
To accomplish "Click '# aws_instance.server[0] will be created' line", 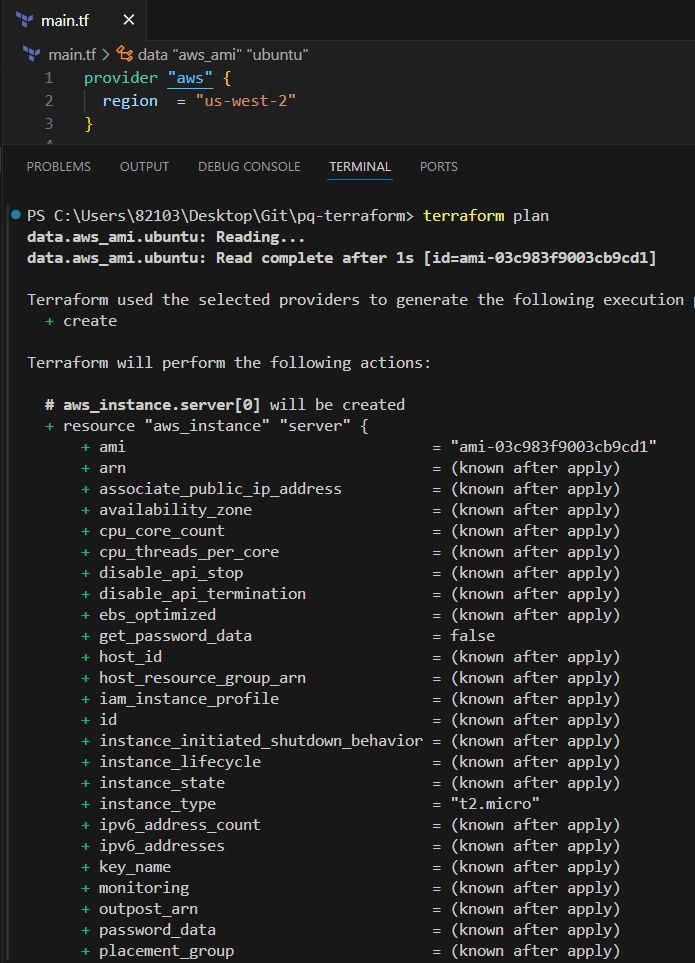I will tap(225, 405).
